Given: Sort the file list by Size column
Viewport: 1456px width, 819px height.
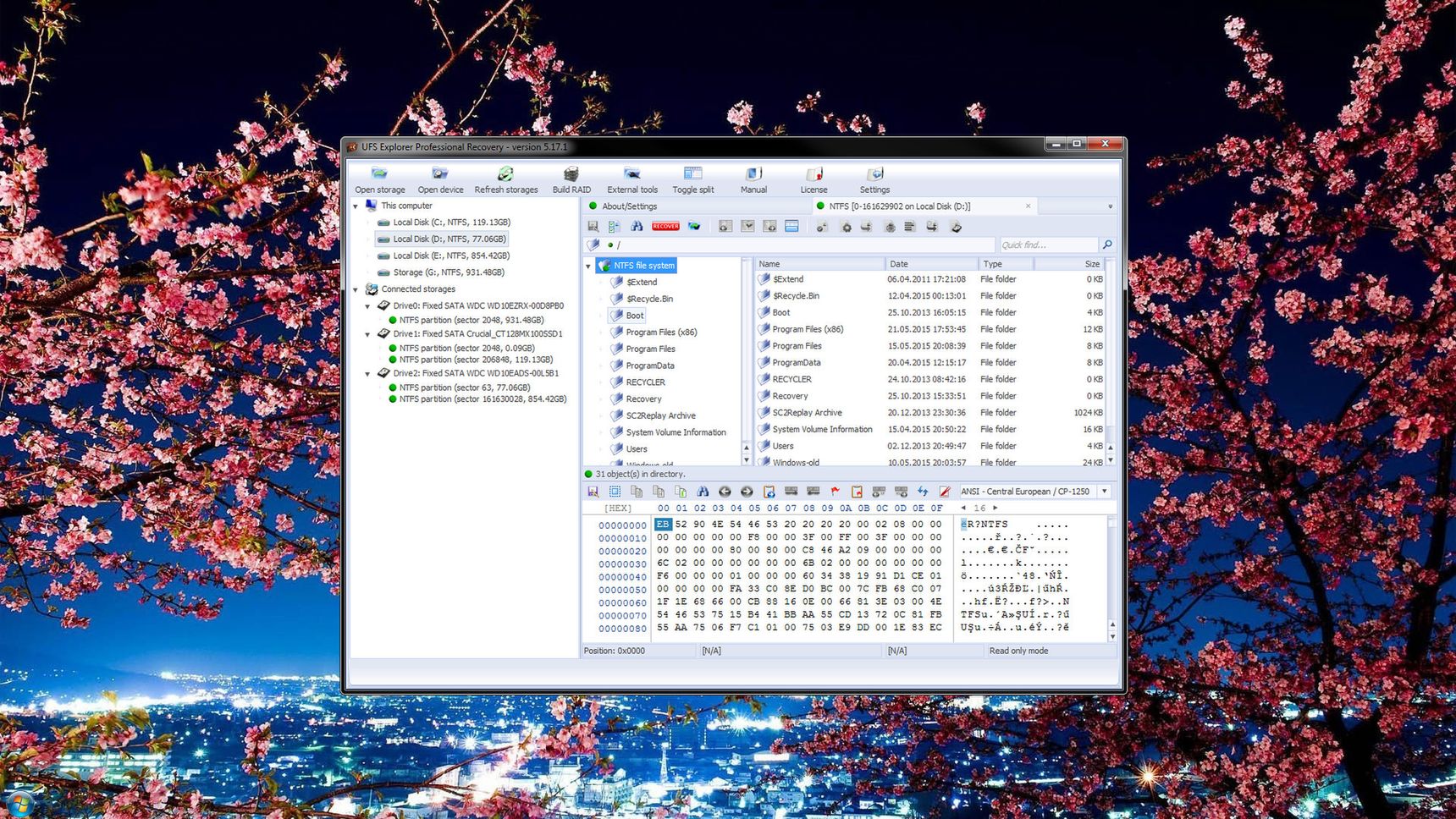Looking at the screenshot, I should point(1069,264).
